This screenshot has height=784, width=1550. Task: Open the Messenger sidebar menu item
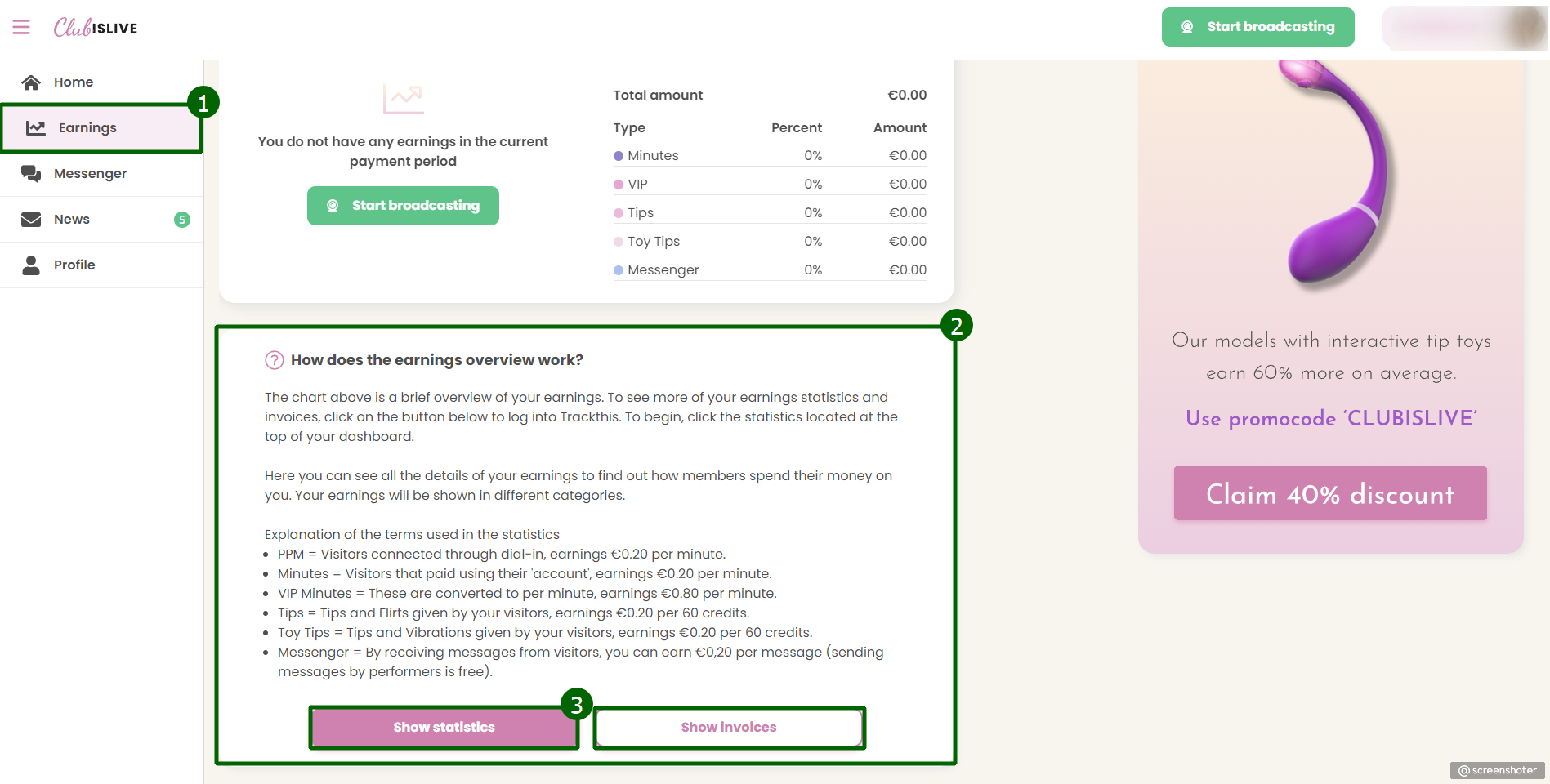tap(90, 174)
